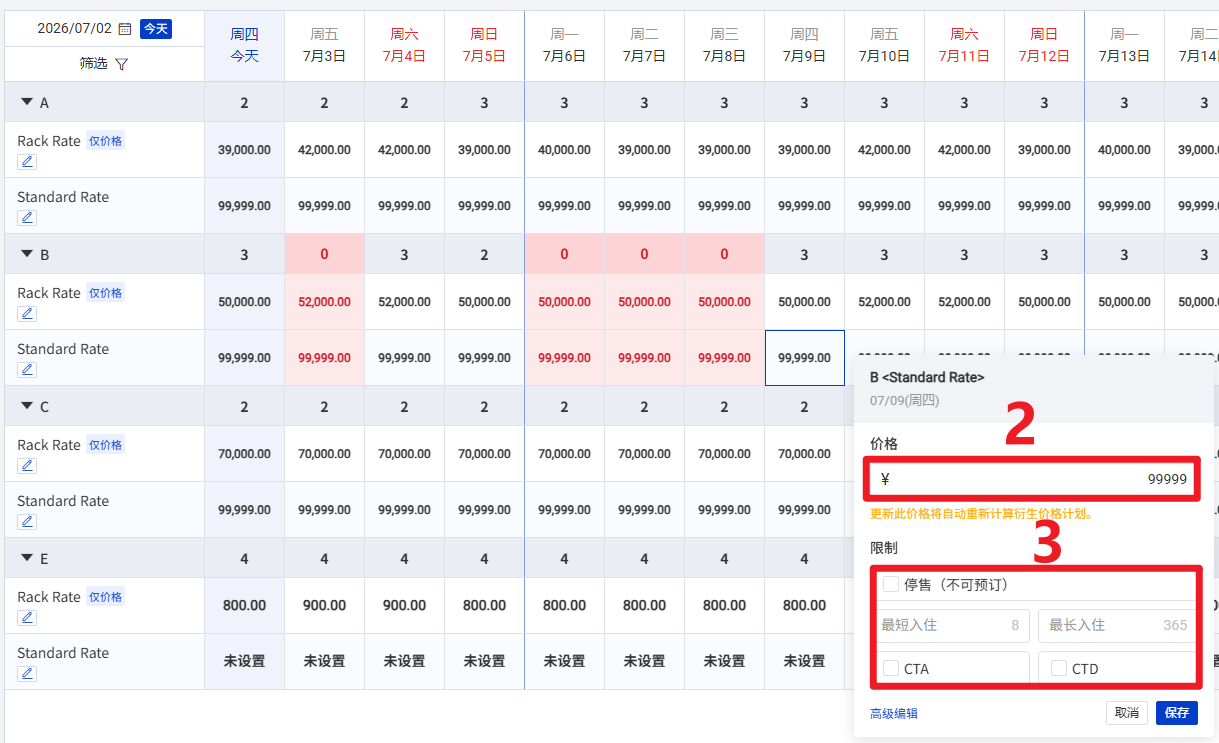Click the edit icon under B Standard Rate
1219x743 pixels.
click(x=28, y=370)
